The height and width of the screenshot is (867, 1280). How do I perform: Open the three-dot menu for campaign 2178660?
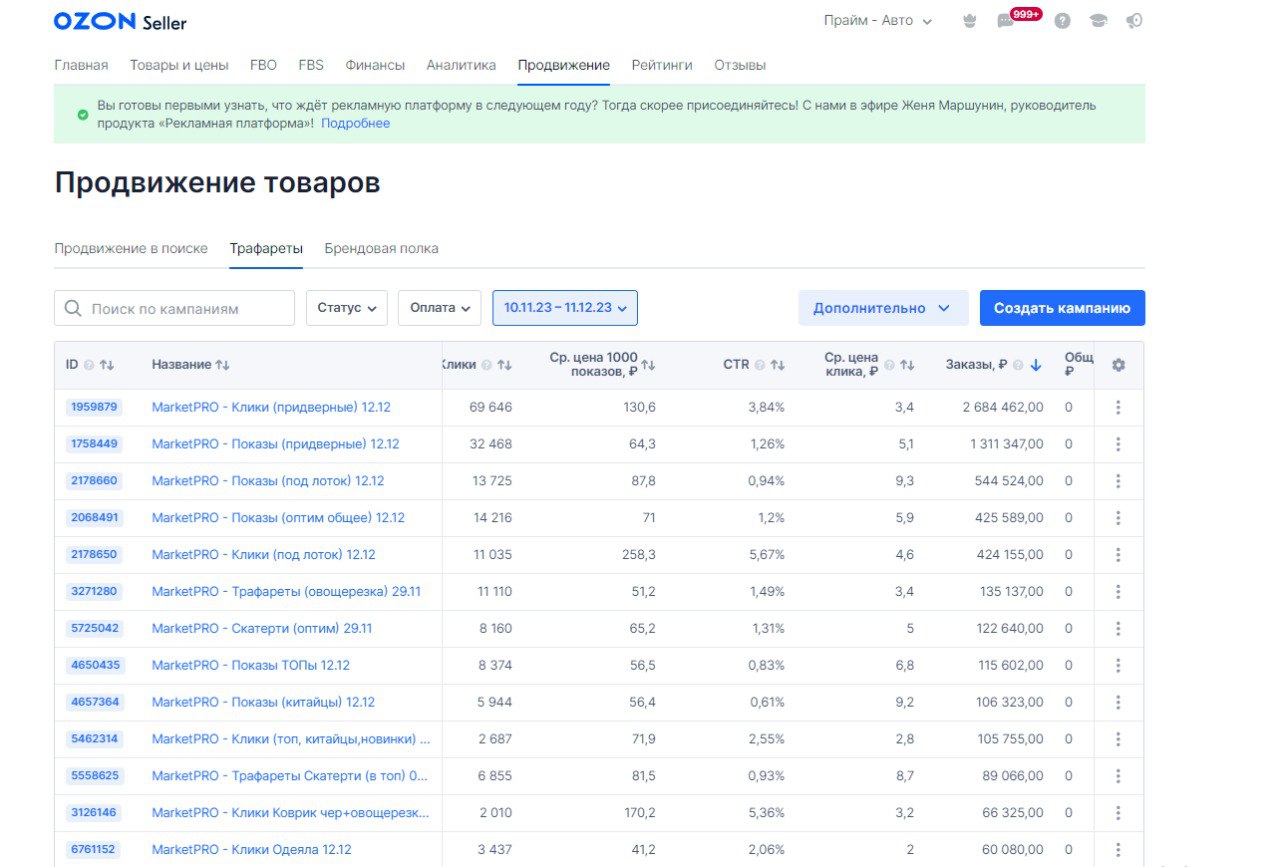coord(1118,481)
